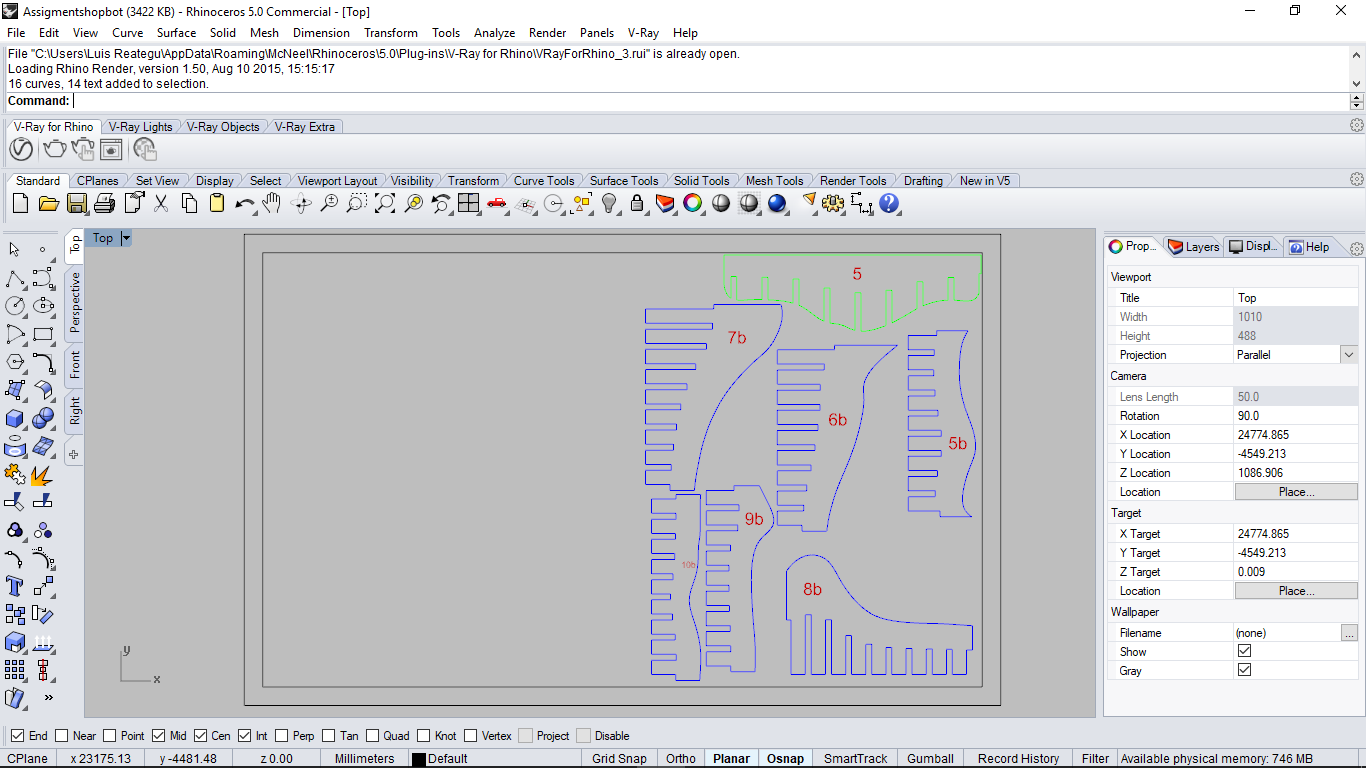Open a file with the folder icon
1366x768 pixels.
click(48, 204)
